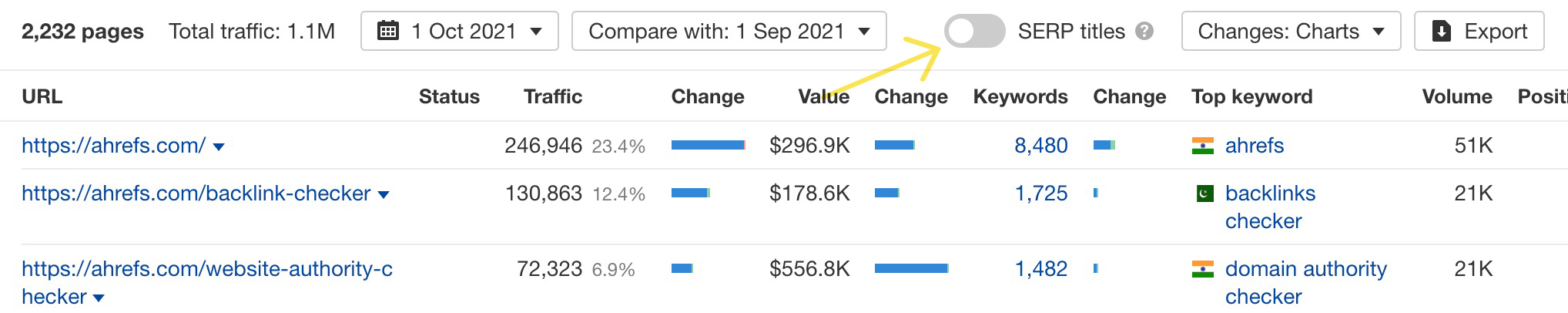The width and height of the screenshot is (1568, 313).
Task: Click the SERP titles help icon
Action: [x=1145, y=32]
